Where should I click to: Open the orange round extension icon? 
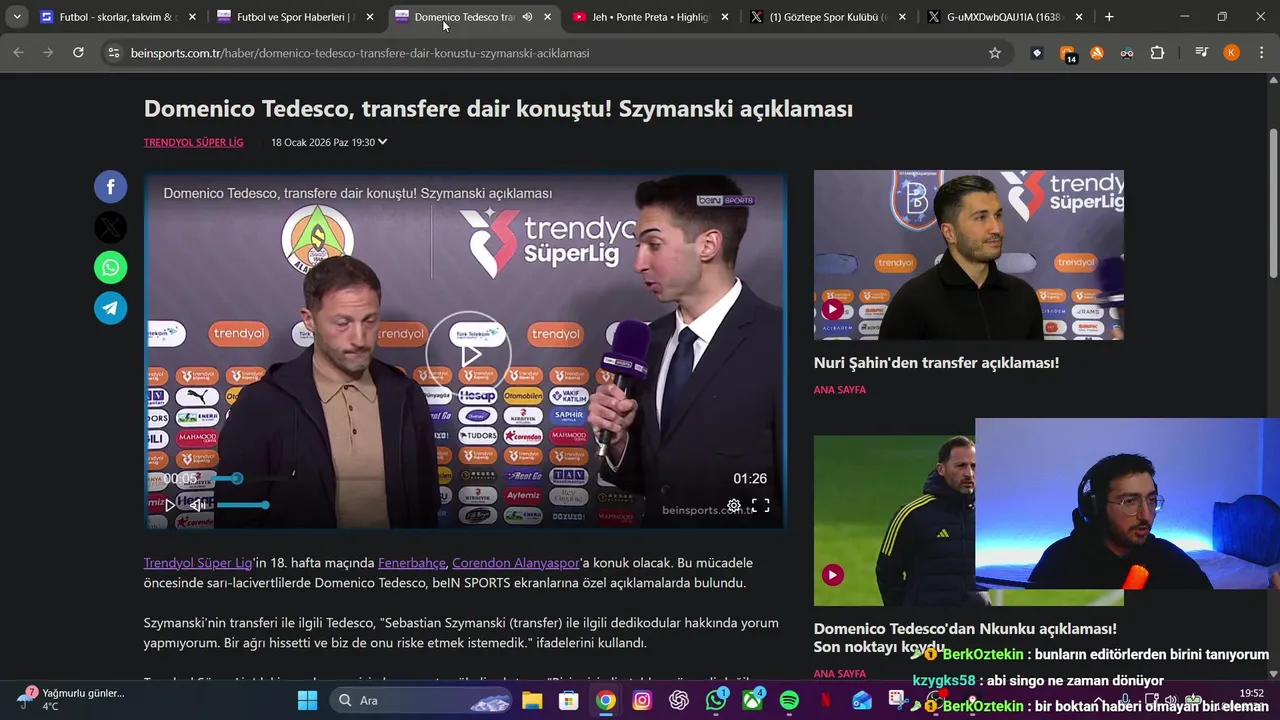click(x=1097, y=53)
